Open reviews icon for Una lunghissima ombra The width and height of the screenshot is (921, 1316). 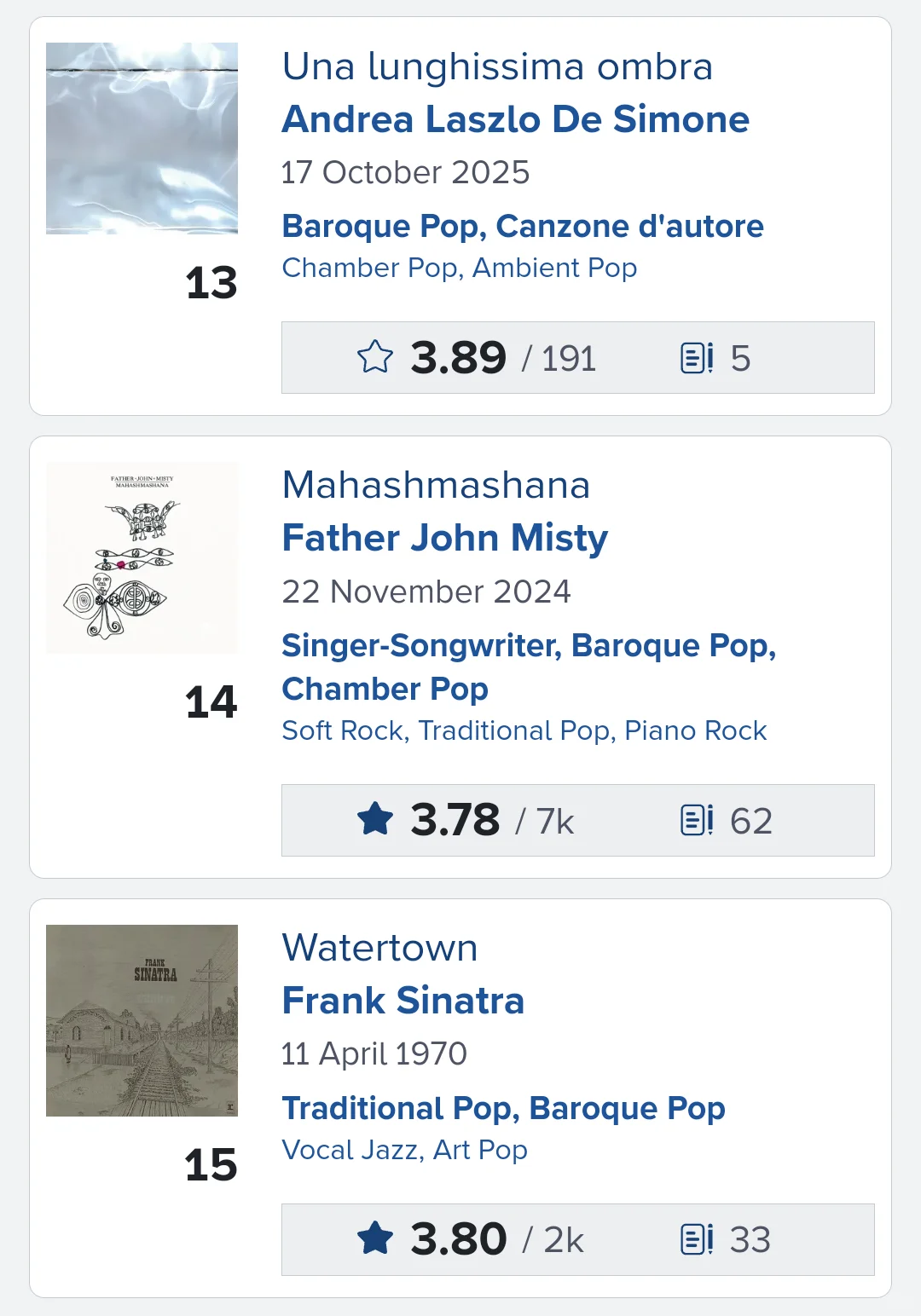pyautogui.click(x=697, y=358)
